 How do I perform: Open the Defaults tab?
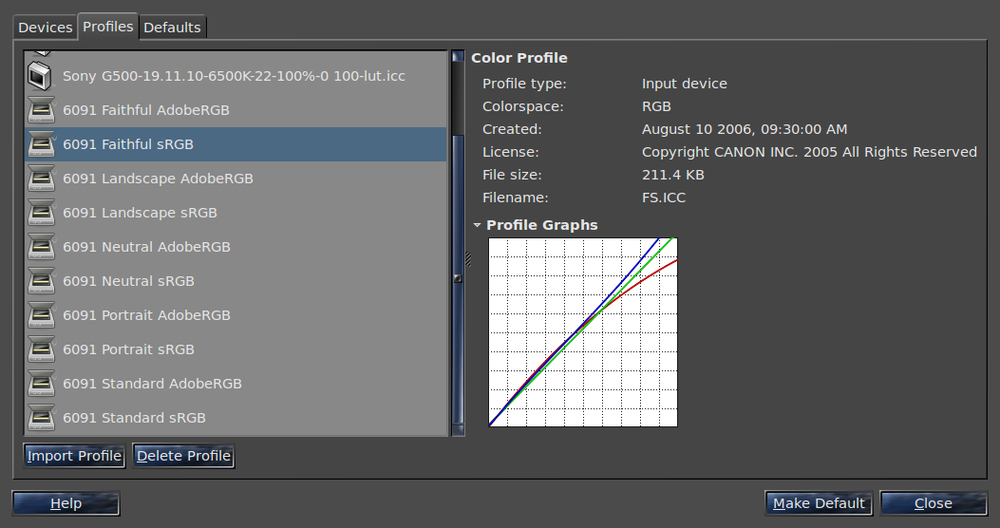point(172,27)
